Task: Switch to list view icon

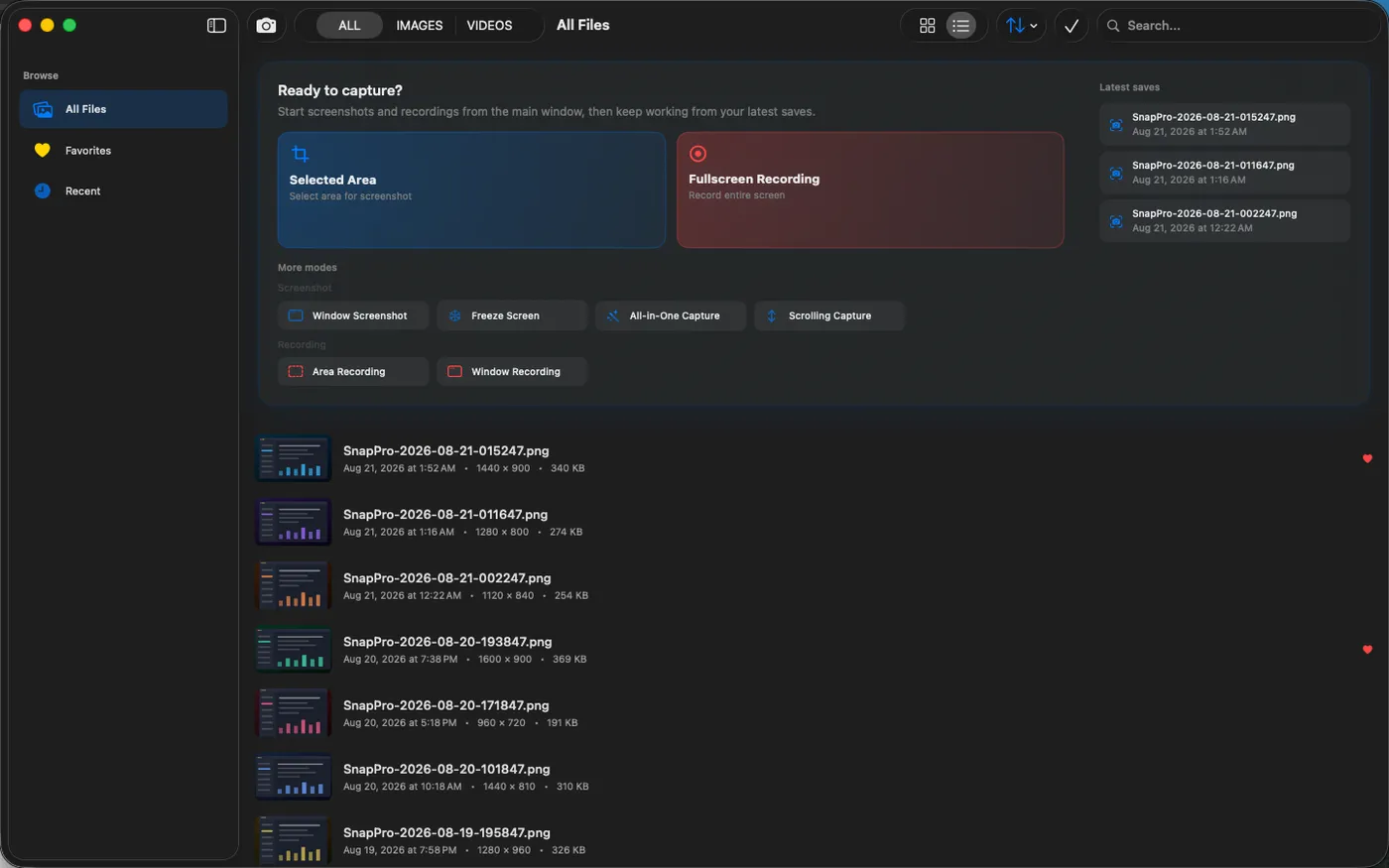Action: (x=960, y=26)
